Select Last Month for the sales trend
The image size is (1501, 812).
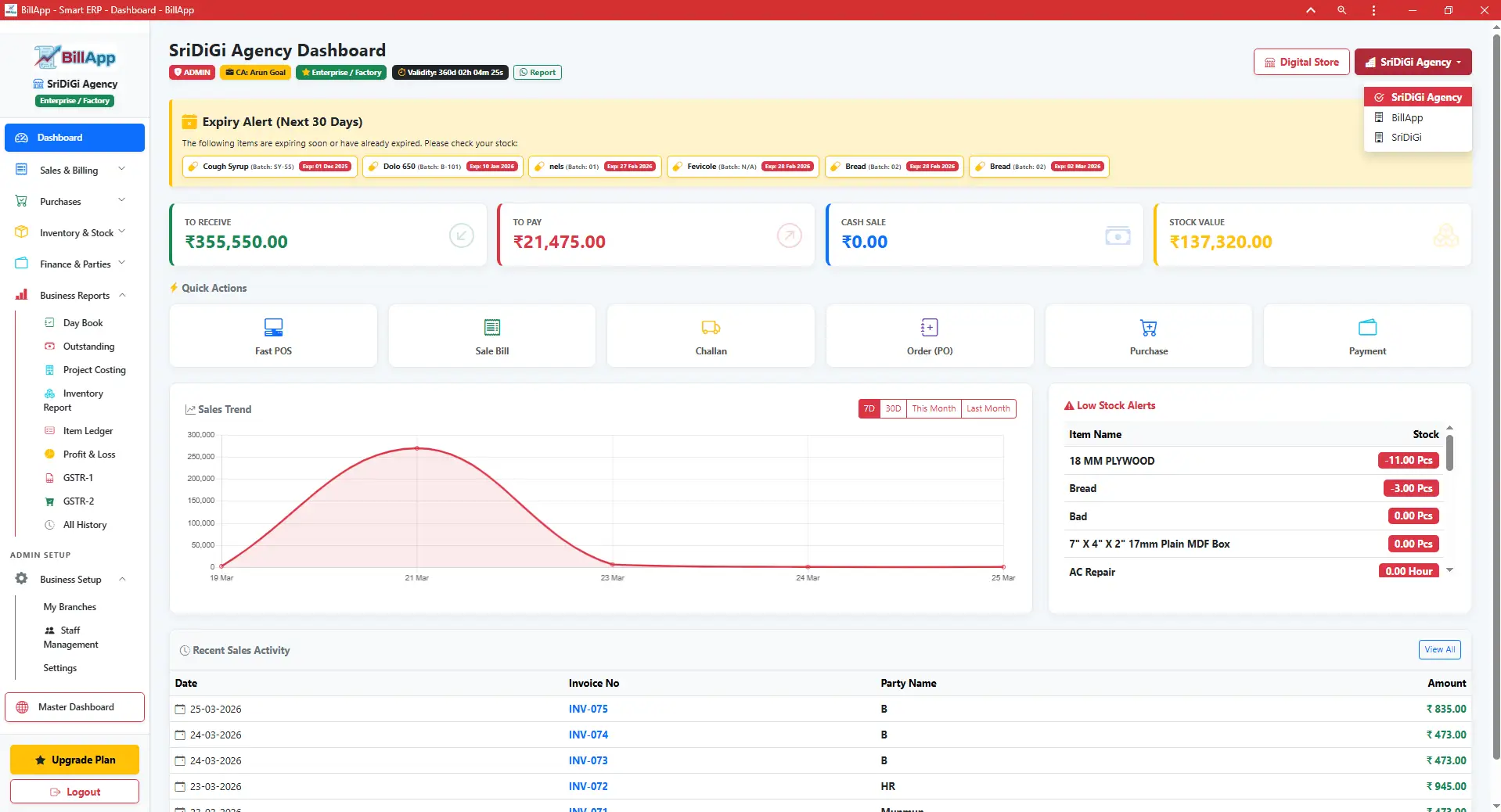click(988, 408)
